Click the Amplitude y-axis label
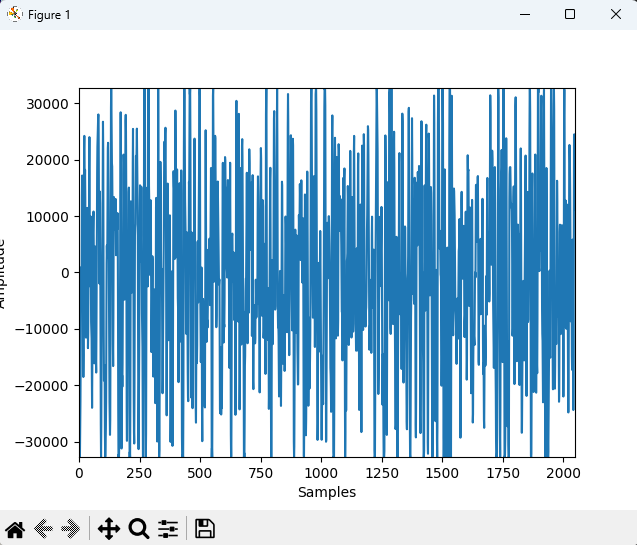Viewport: 637px width, 545px height. pyautogui.click(x=4, y=273)
